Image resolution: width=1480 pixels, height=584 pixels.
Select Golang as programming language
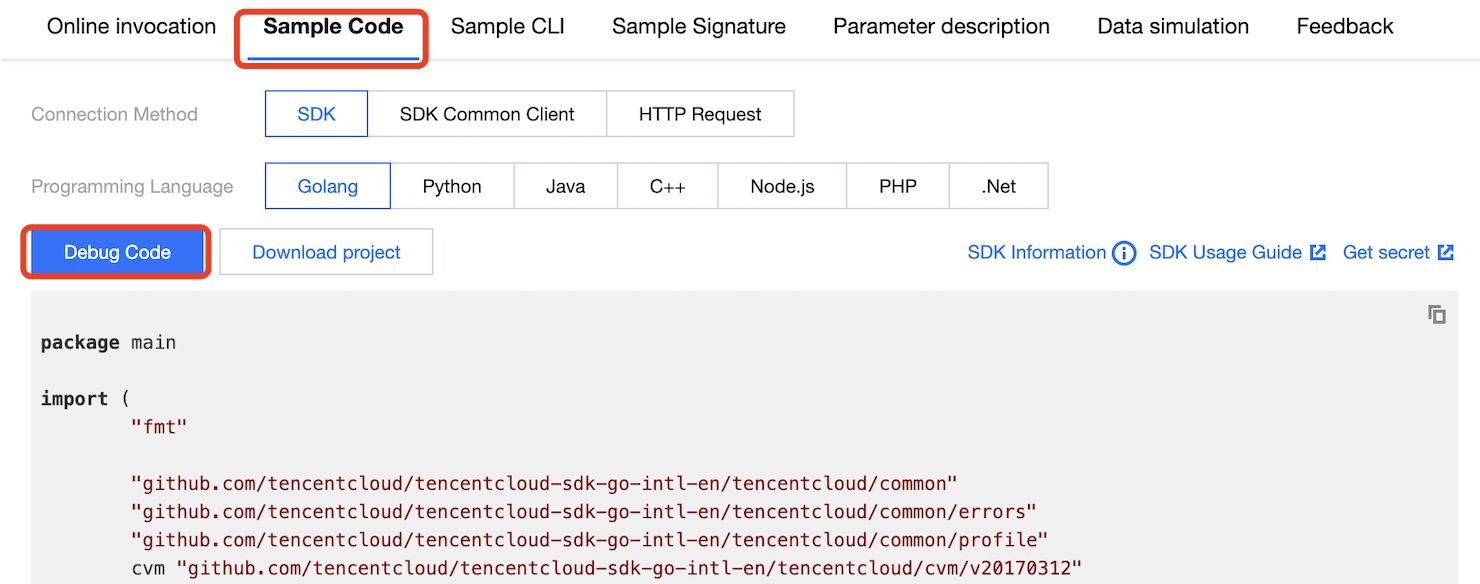click(x=328, y=187)
